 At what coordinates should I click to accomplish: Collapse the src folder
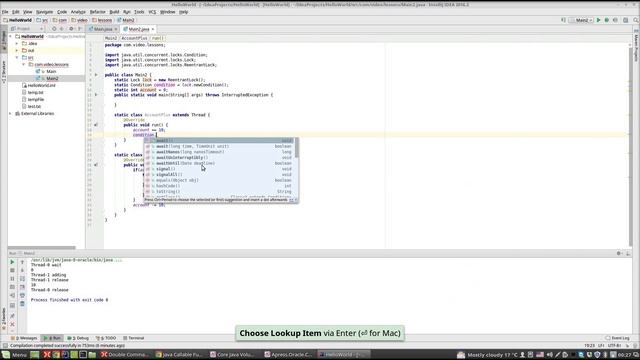coord(17,58)
